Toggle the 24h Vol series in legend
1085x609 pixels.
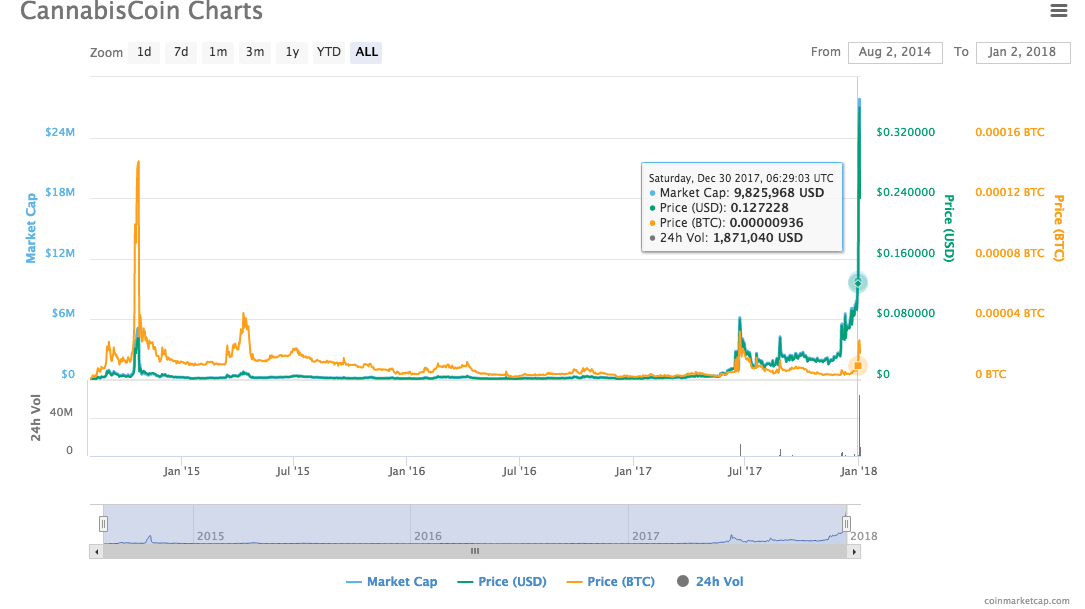tap(710, 581)
